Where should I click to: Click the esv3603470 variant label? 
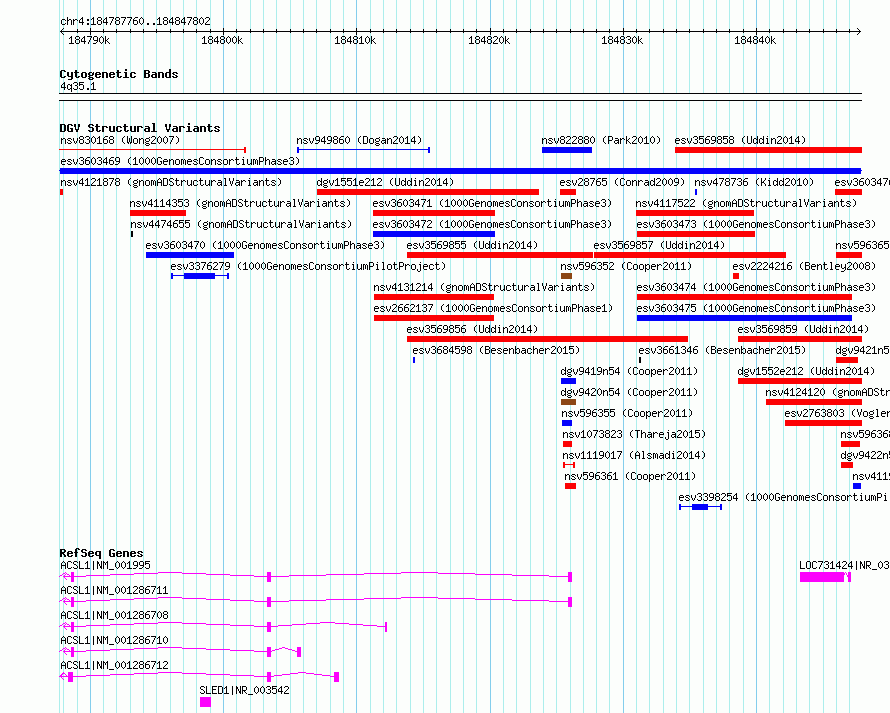click(265, 245)
